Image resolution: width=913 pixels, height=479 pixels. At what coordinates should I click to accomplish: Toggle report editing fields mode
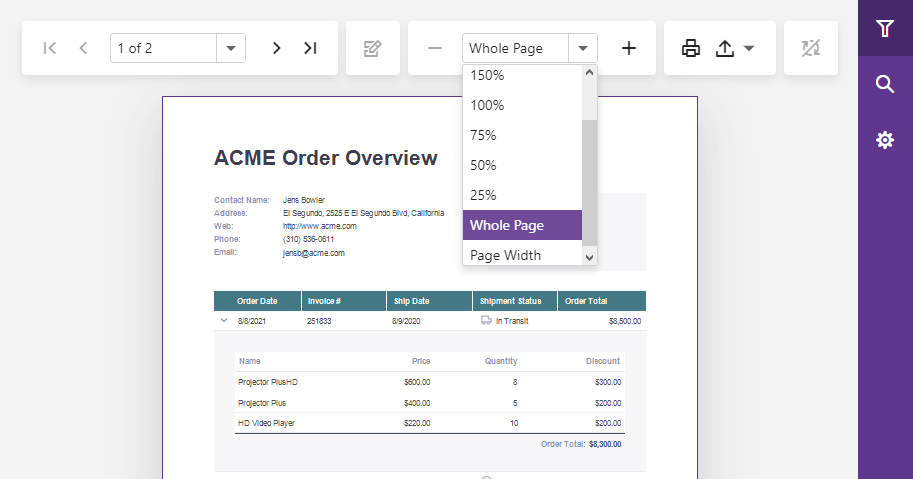coord(373,48)
